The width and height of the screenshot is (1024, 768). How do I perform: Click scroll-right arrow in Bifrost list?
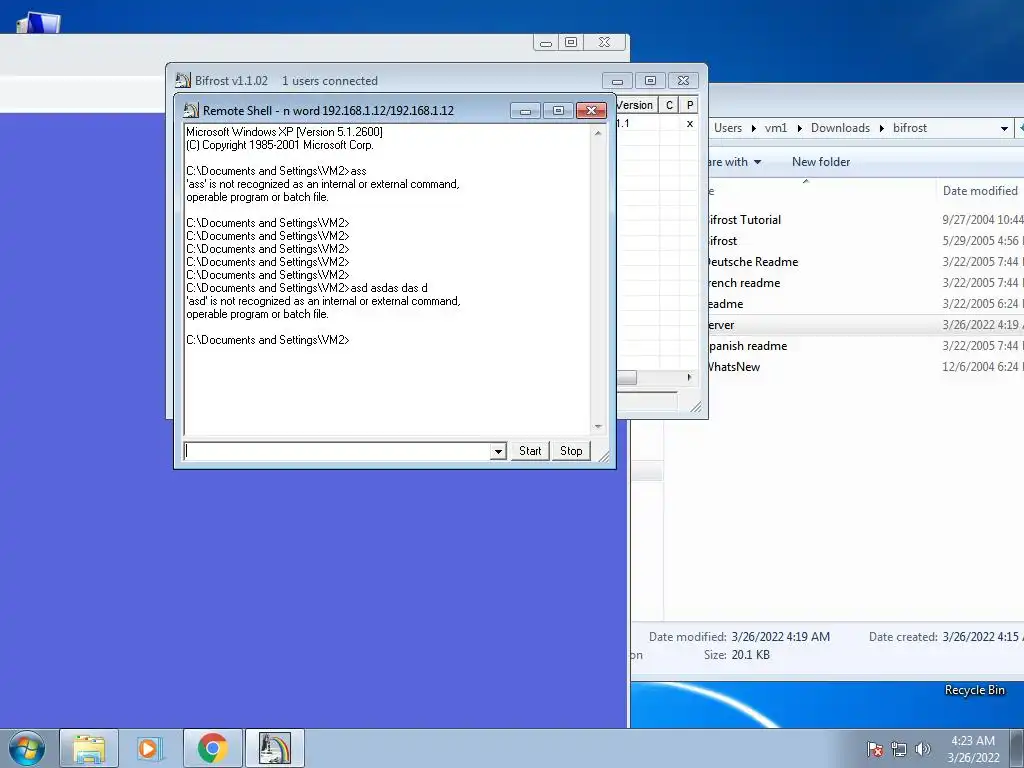689,377
